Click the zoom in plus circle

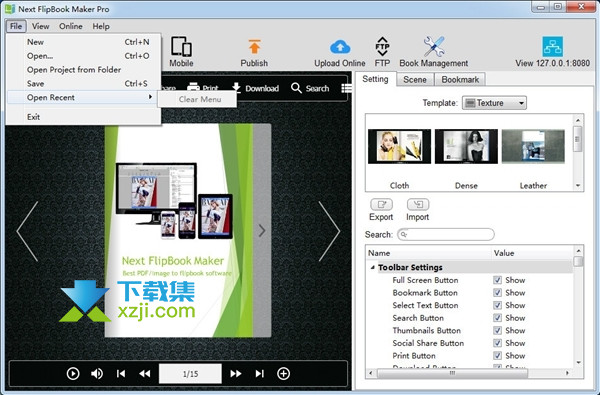tap(284, 374)
